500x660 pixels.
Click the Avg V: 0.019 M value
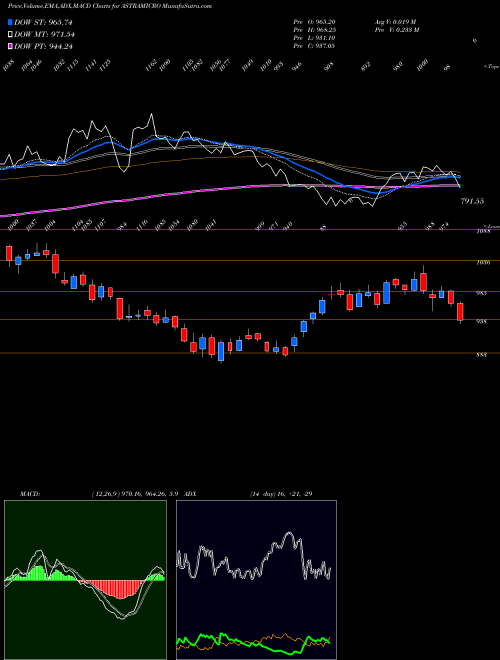coord(397,22)
